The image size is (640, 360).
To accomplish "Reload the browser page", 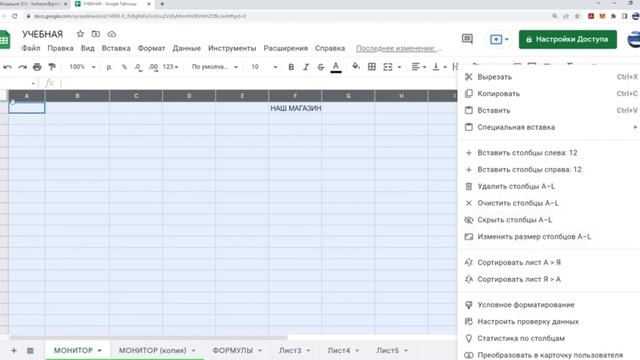I will click(x=15, y=16).
